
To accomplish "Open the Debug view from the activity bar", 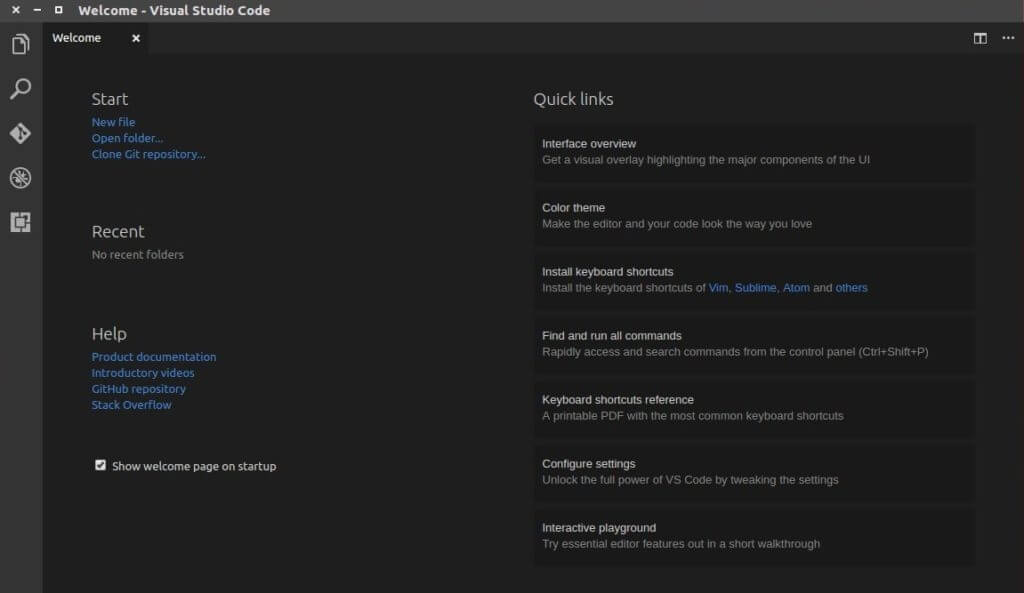I will pos(20,177).
